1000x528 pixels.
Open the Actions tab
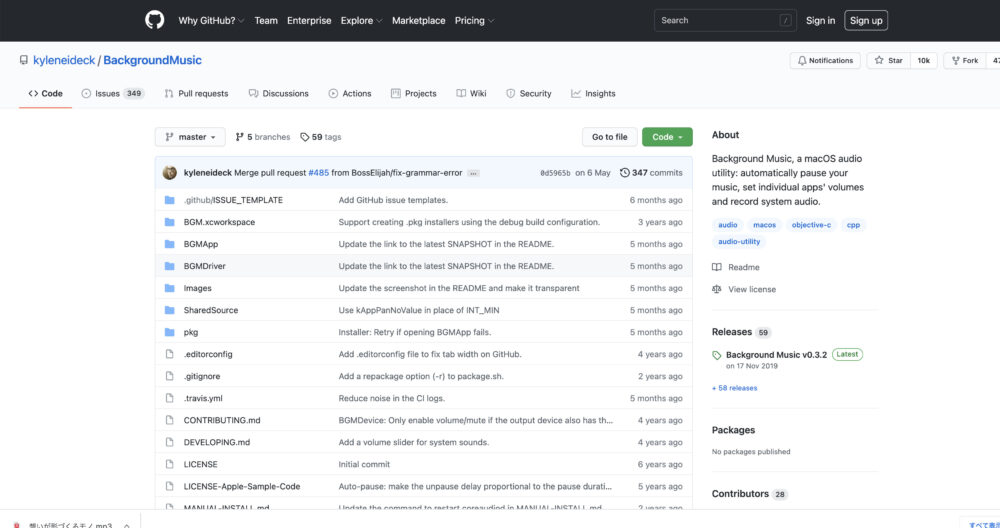click(x=349, y=94)
